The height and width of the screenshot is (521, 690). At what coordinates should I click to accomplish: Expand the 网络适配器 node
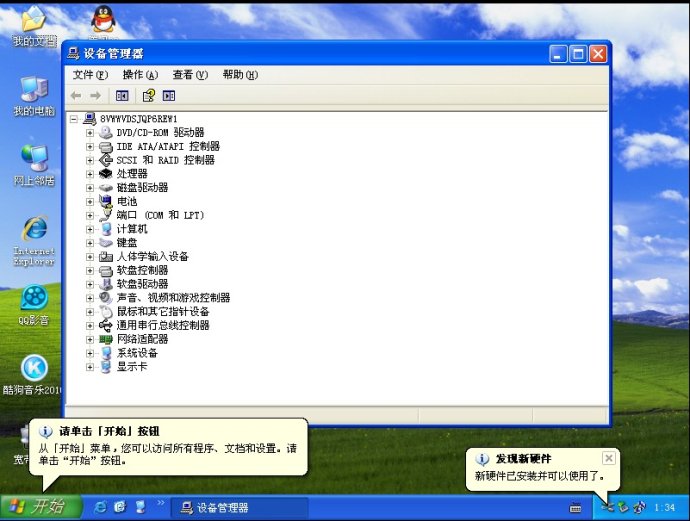pos(90,339)
